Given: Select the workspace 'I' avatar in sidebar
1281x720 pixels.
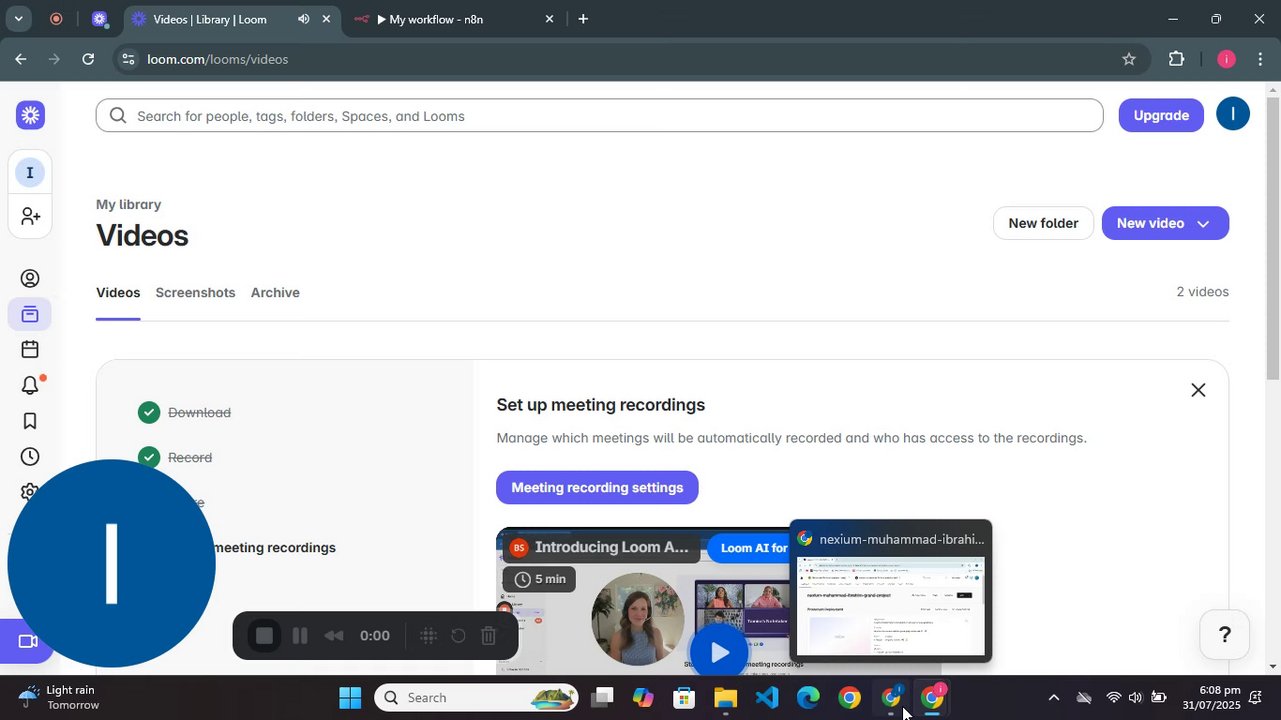Looking at the screenshot, I should pos(30,173).
